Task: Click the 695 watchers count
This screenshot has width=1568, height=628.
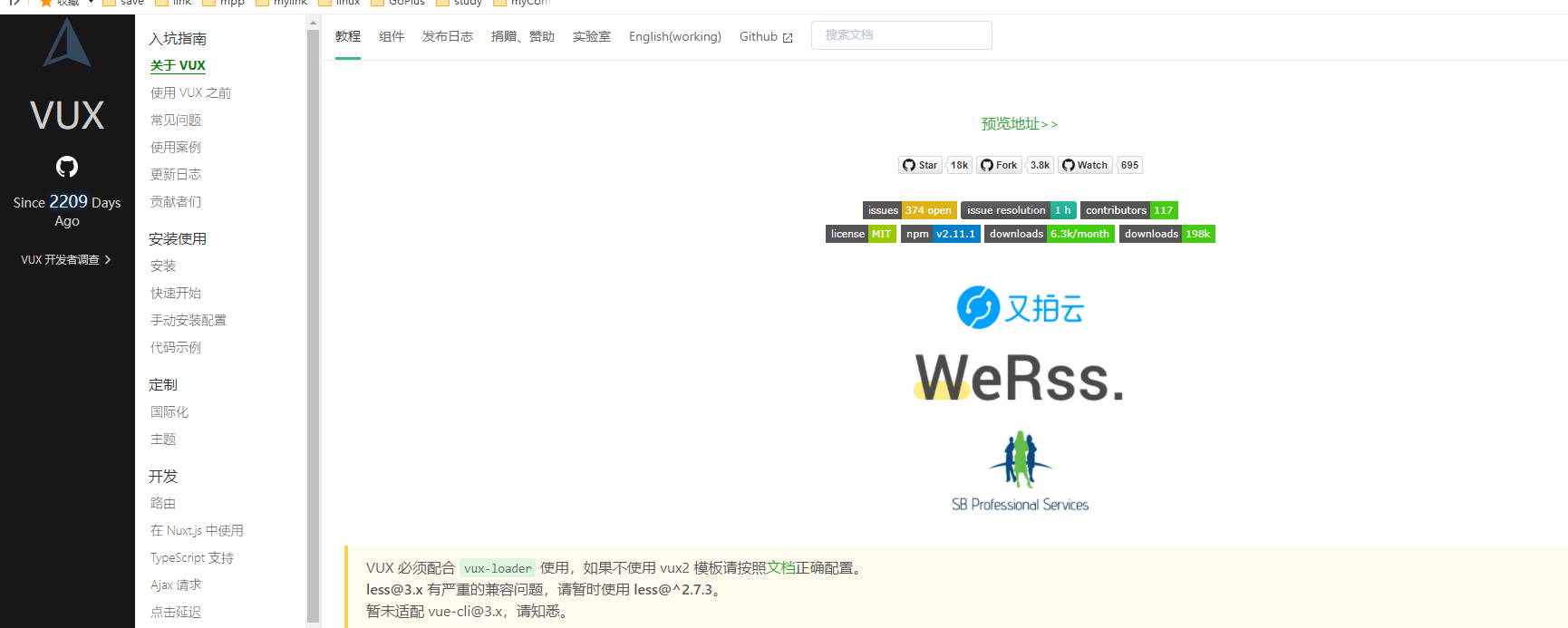Action: [1129, 165]
